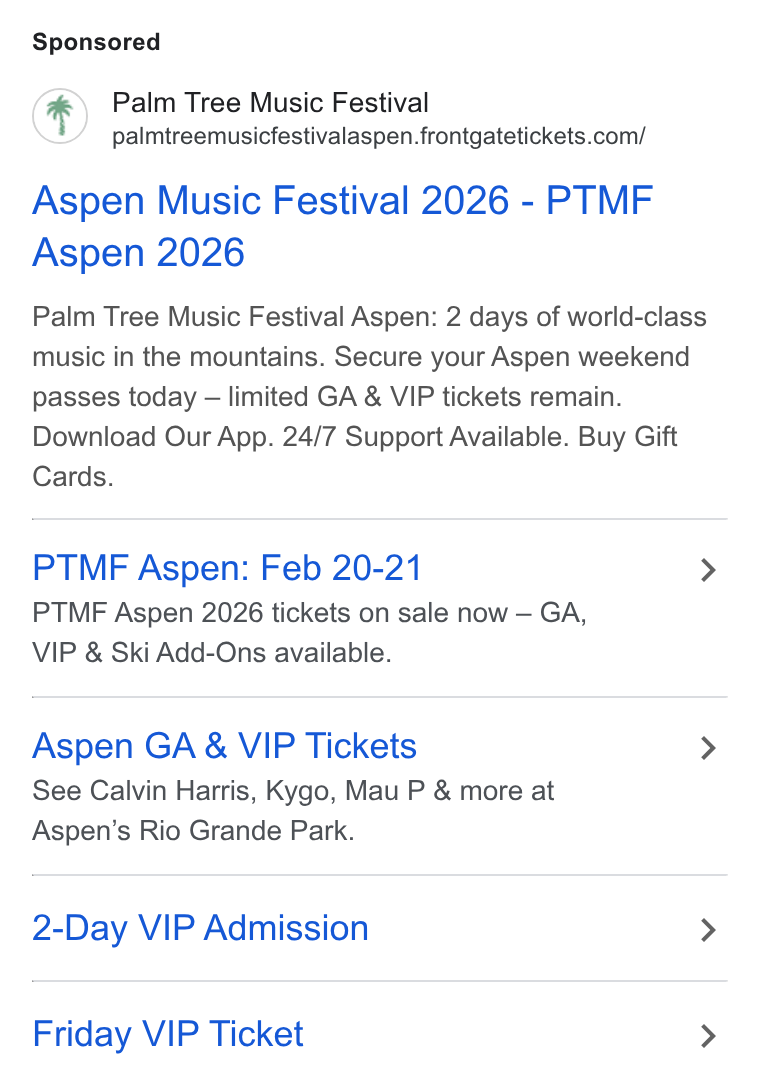Open the Aspen Music Festival 2026 headline link
This screenshot has width=760, height=1086.
click(343, 226)
